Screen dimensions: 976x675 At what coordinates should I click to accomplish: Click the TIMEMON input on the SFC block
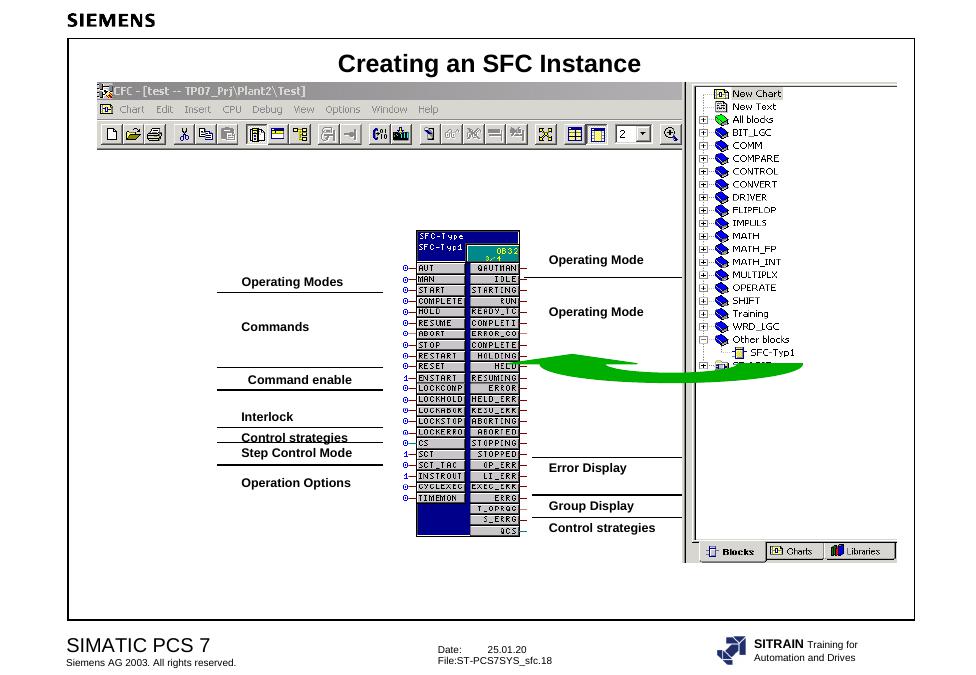441,498
